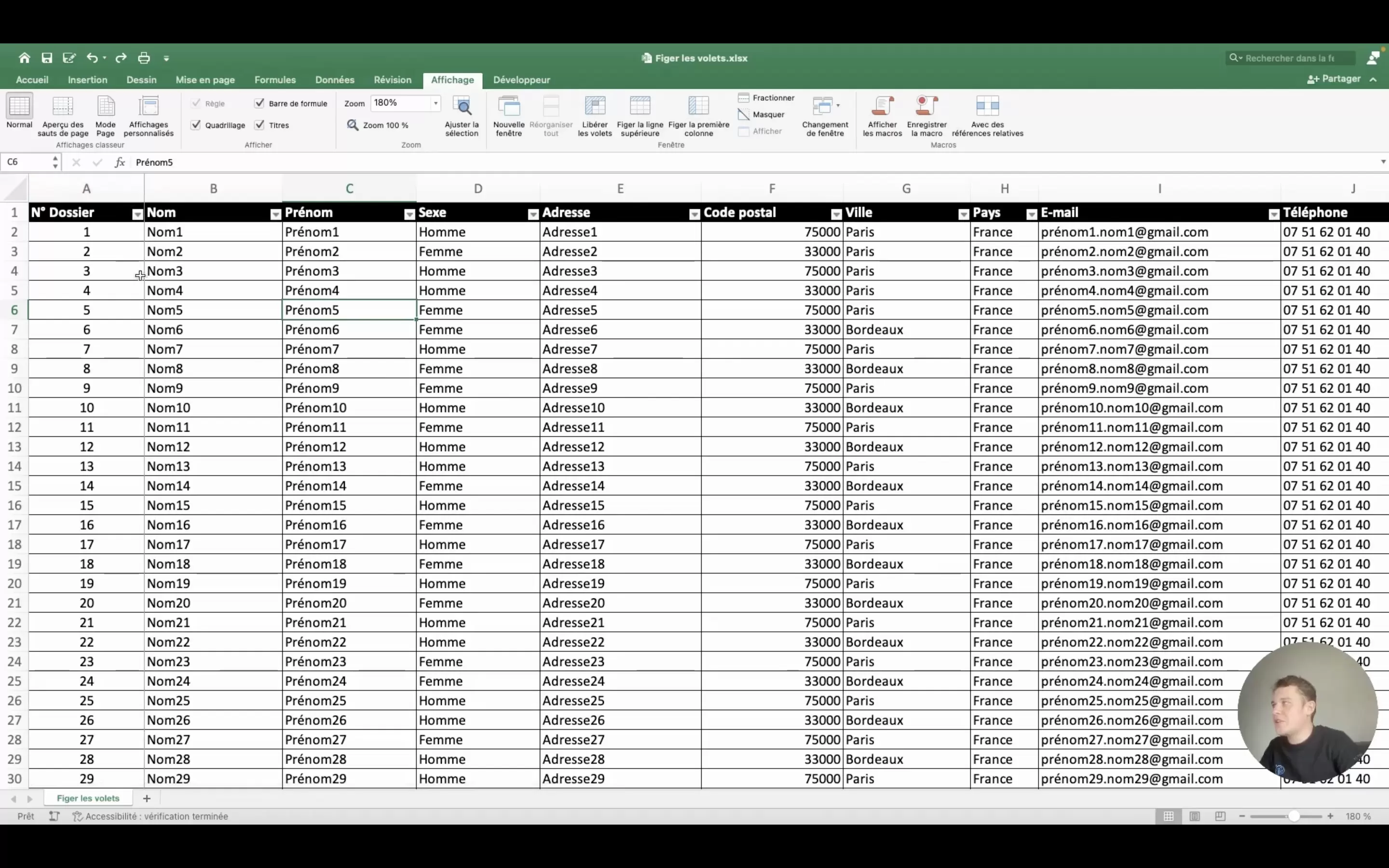
Task: Click zoom out minus in status bar
Action: coord(1242,816)
